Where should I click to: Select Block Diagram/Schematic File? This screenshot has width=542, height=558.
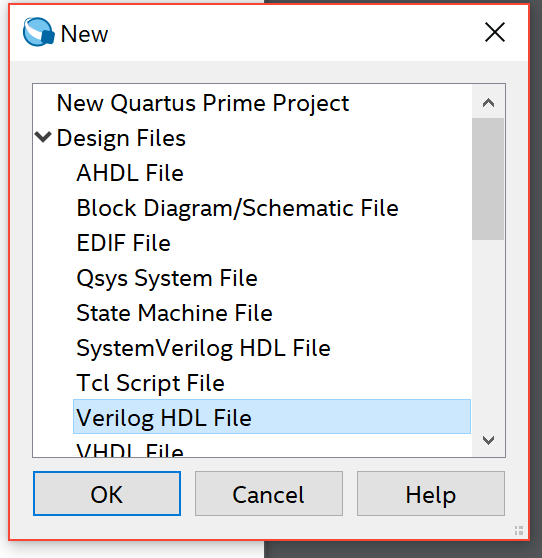click(237, 208)
